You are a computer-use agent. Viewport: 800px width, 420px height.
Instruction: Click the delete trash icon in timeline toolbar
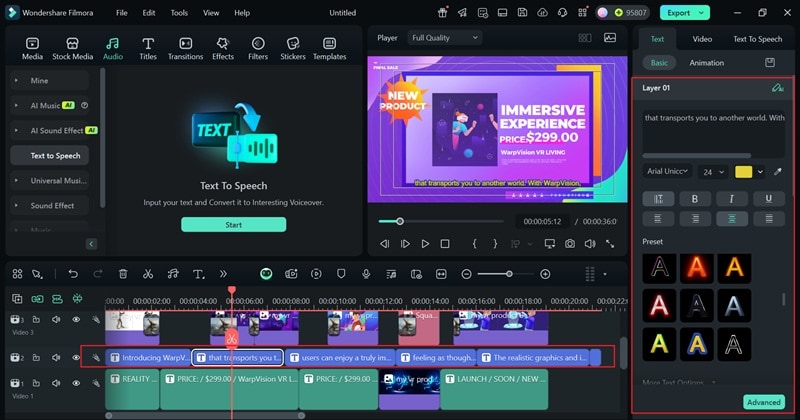point(123,274)
